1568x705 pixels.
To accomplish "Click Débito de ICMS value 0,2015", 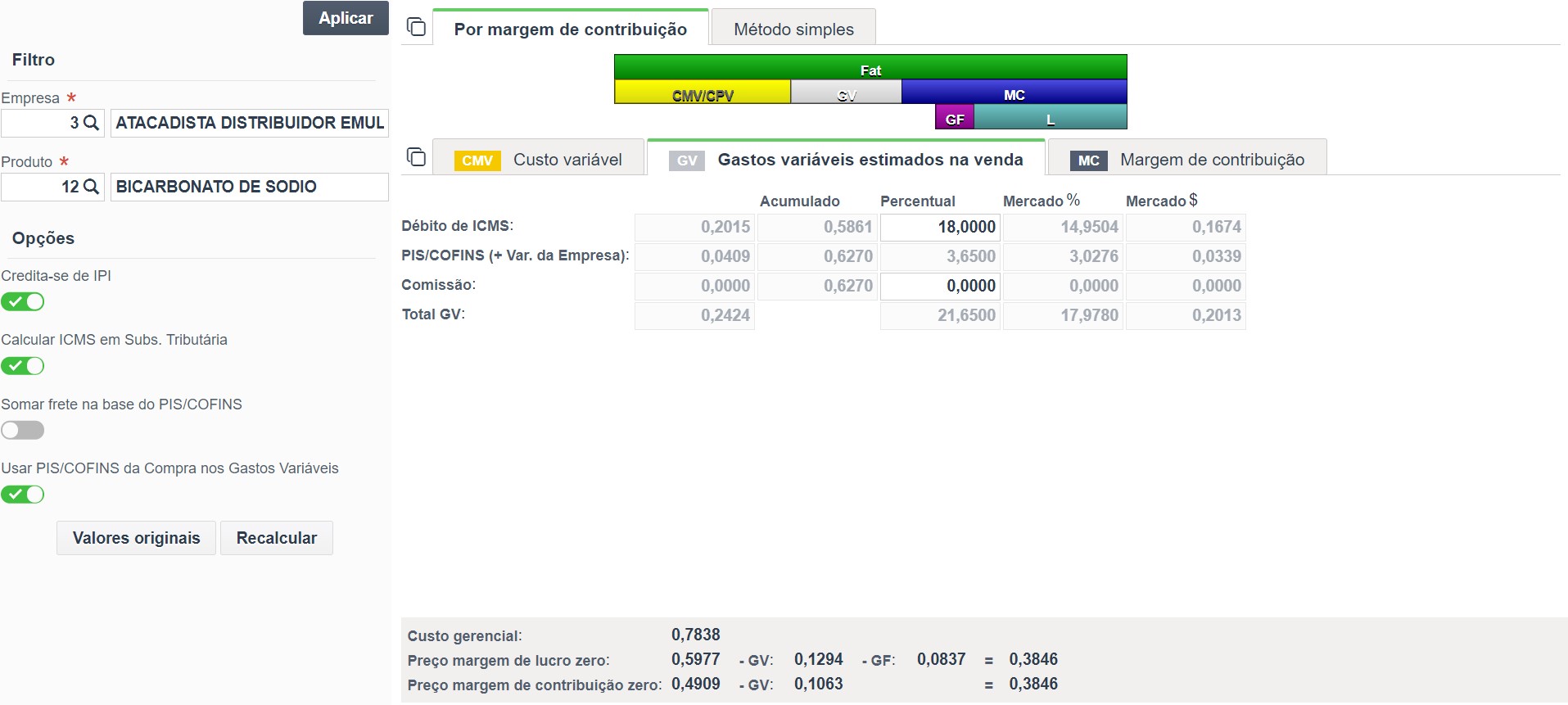I will point(694,227).
